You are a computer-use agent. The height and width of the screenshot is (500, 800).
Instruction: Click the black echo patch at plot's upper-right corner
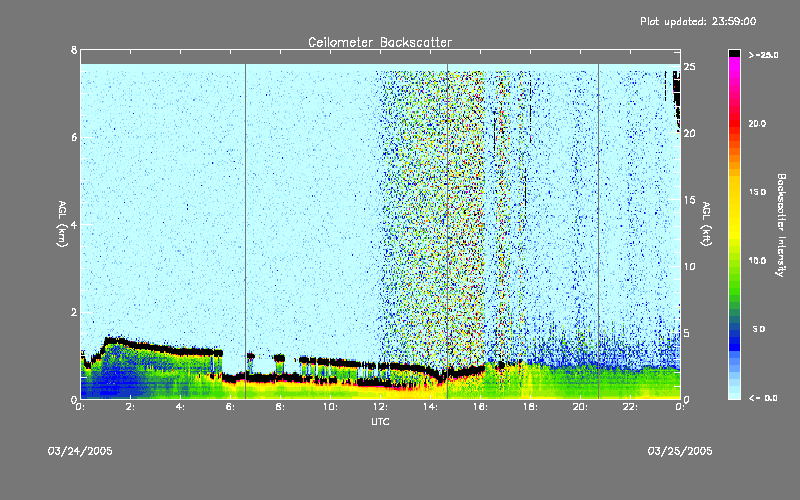coord(677,99)
